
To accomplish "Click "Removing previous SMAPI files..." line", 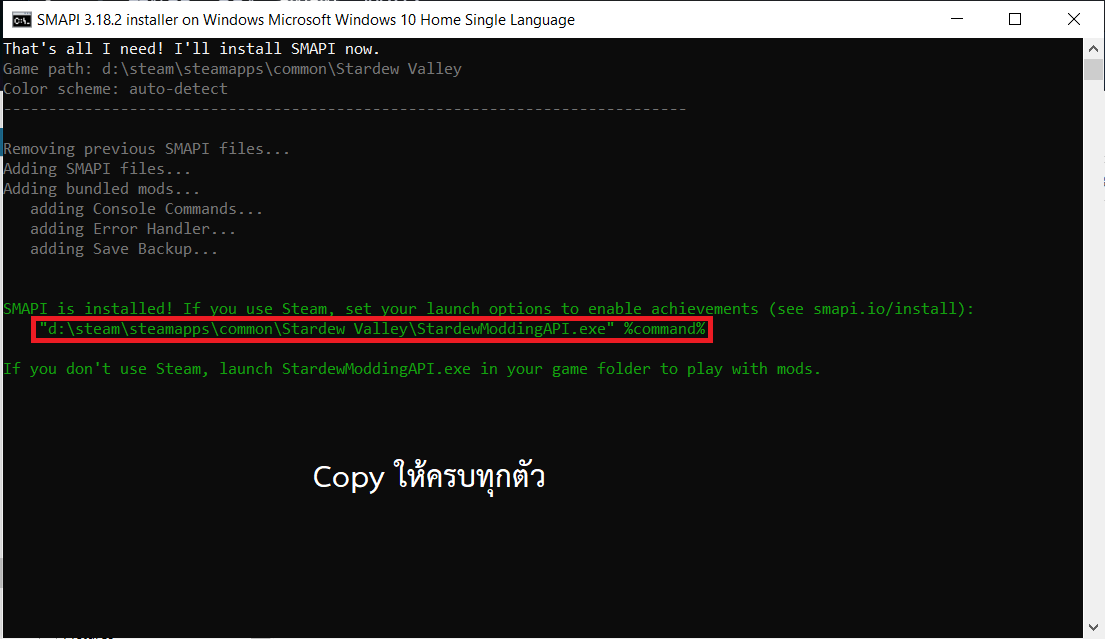I will pyautogui.click(x=147, y=149).
